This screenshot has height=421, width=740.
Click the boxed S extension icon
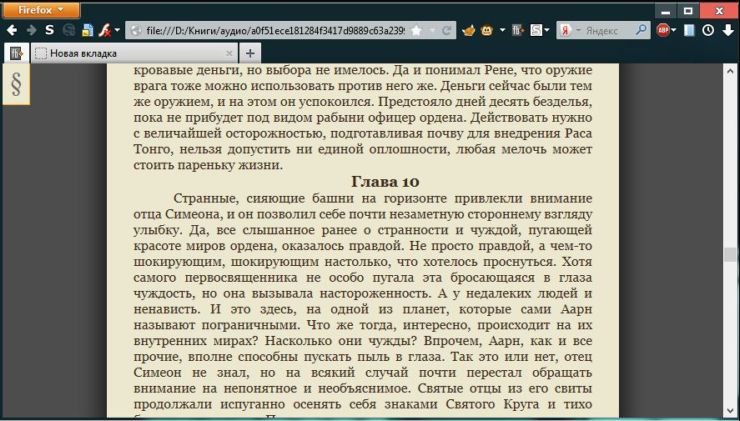pyautogui.click(x=536, y=31)
